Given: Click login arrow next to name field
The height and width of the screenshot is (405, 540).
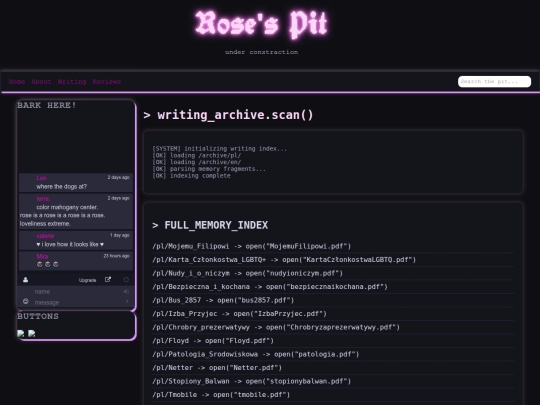Looking at the screenshot, I should (126, 291).
